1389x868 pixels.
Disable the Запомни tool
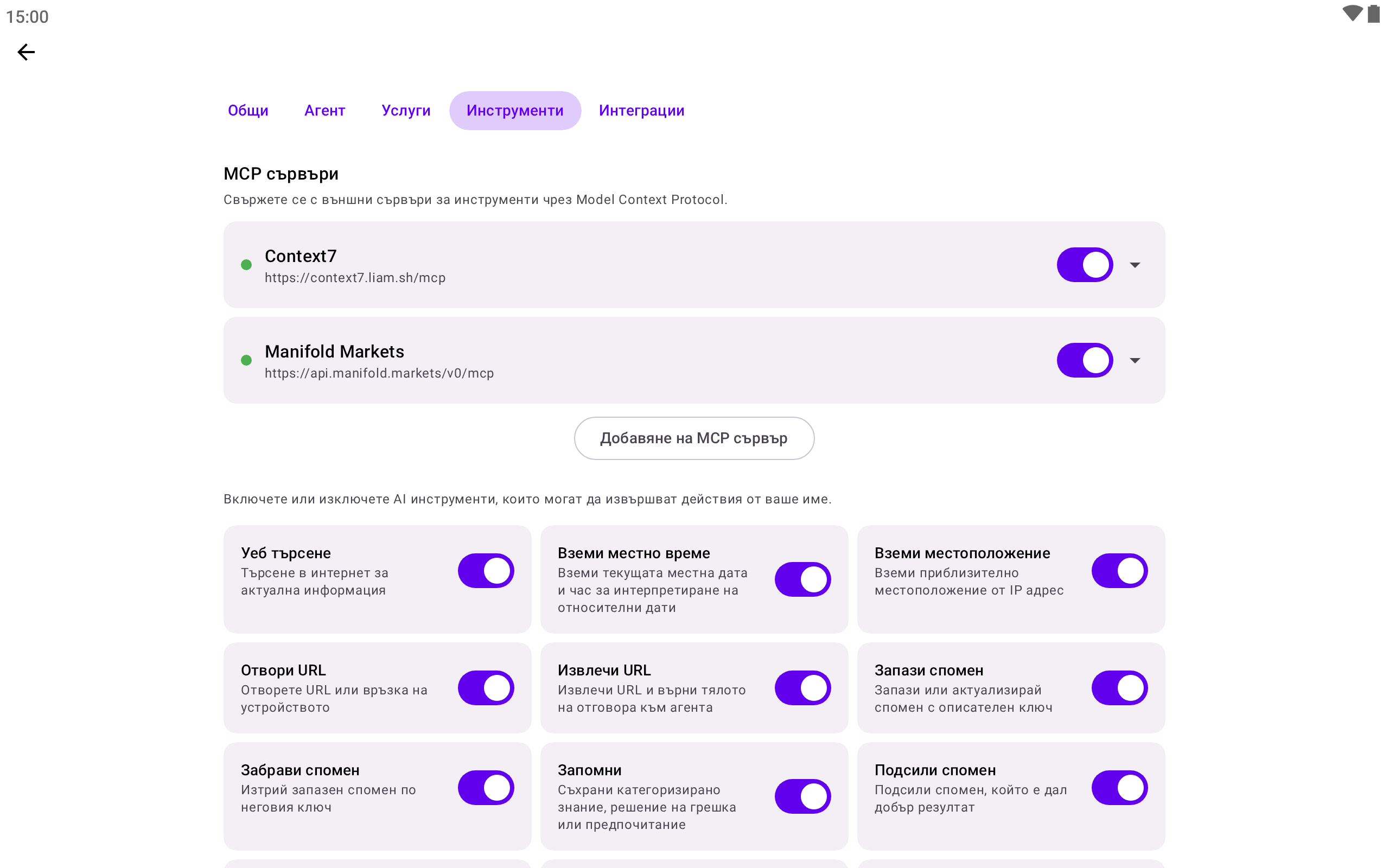[x=802, y=796]
